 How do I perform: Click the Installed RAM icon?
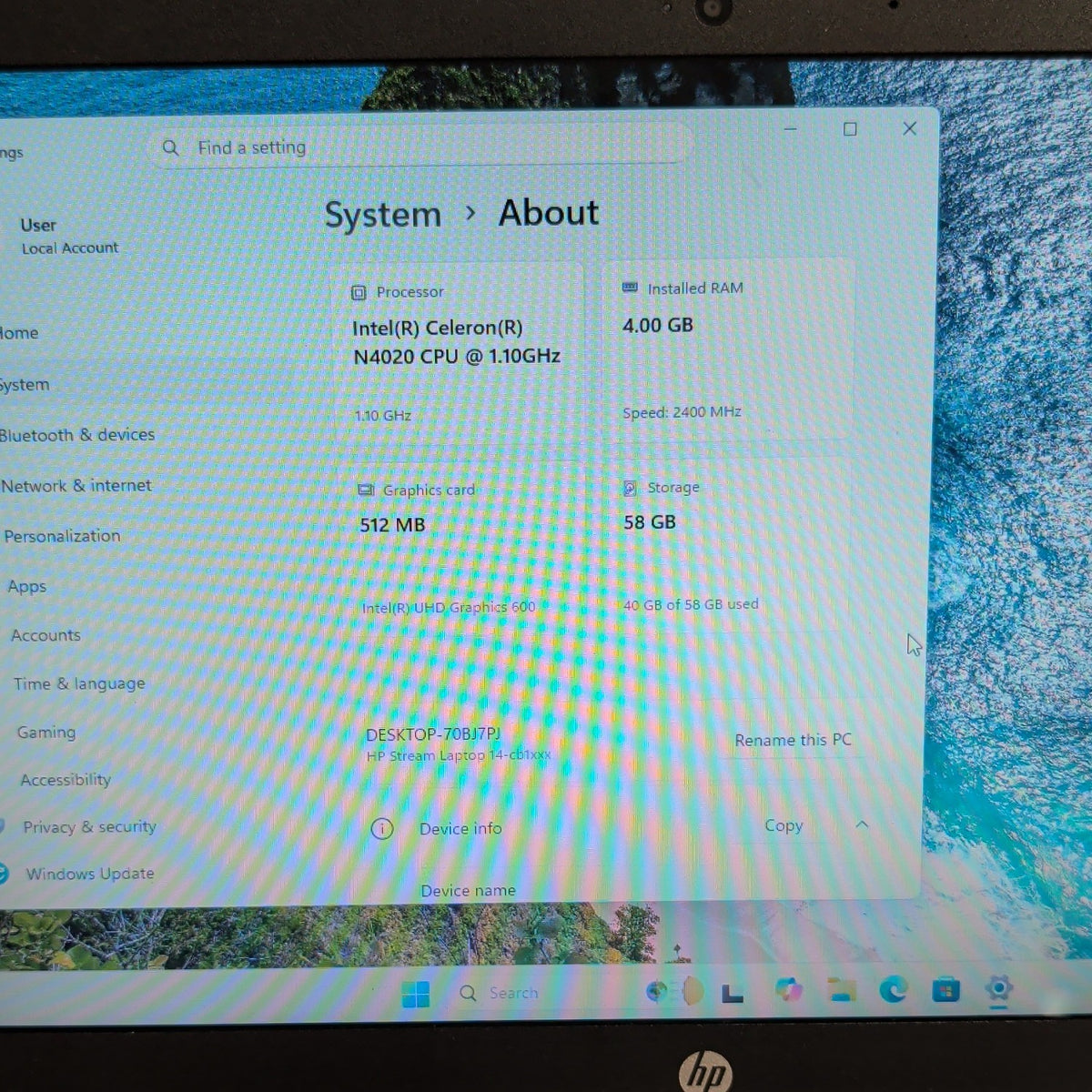(630, 288)
